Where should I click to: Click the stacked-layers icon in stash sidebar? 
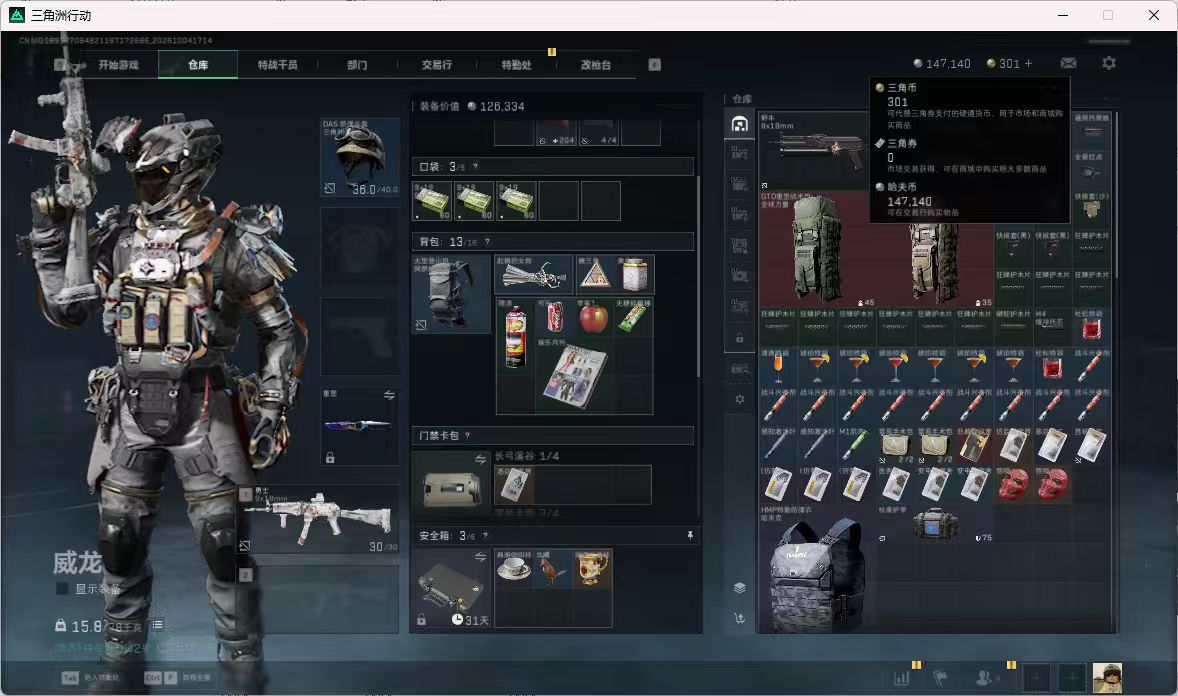[x=739, y=588]
